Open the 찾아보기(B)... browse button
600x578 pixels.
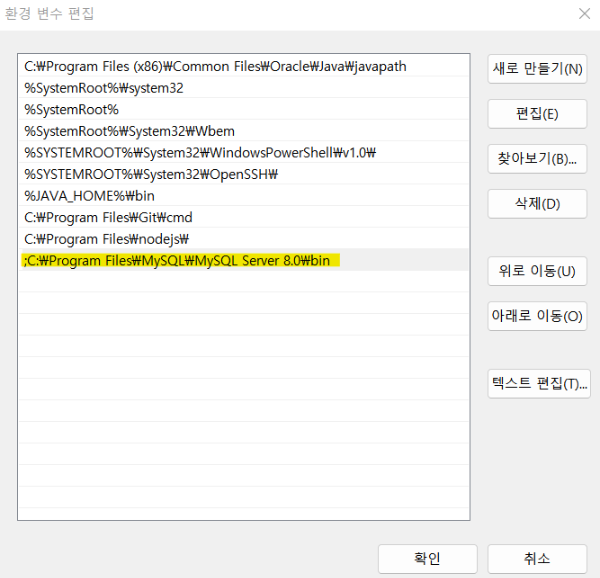pyautogui.click(x=537, y=158)
